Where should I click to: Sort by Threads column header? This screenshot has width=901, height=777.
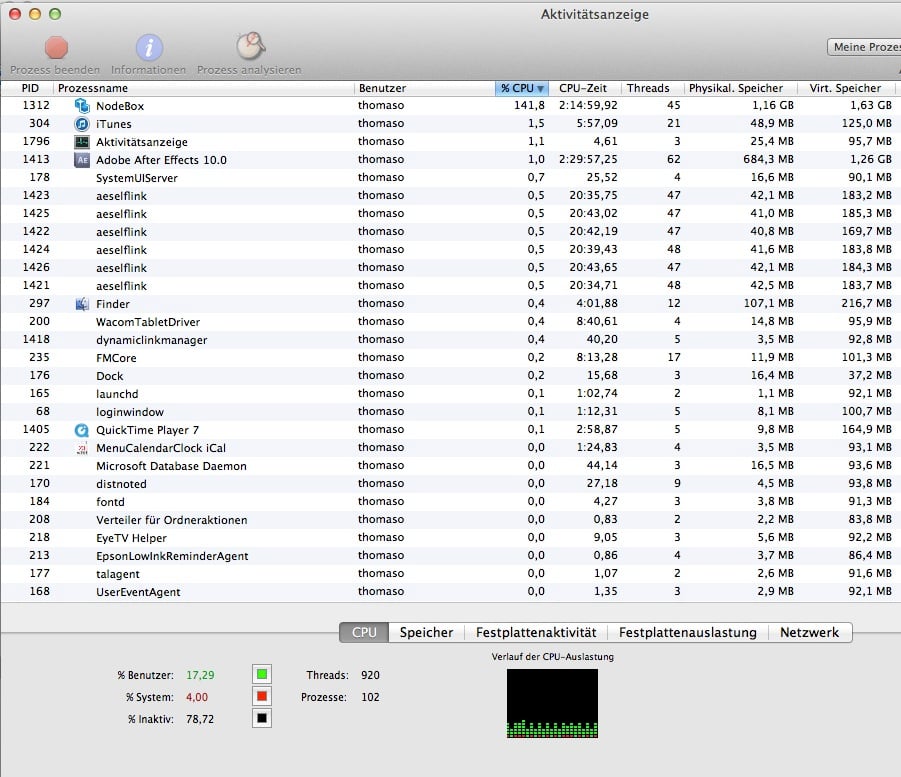[x=653, y=88]
